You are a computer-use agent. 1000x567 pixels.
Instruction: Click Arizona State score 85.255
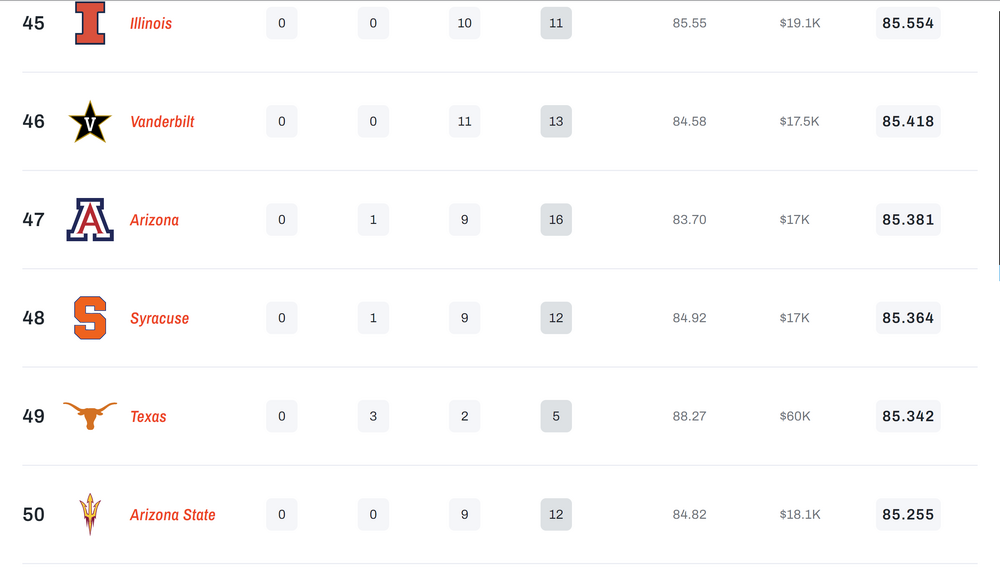pos(908,515)
